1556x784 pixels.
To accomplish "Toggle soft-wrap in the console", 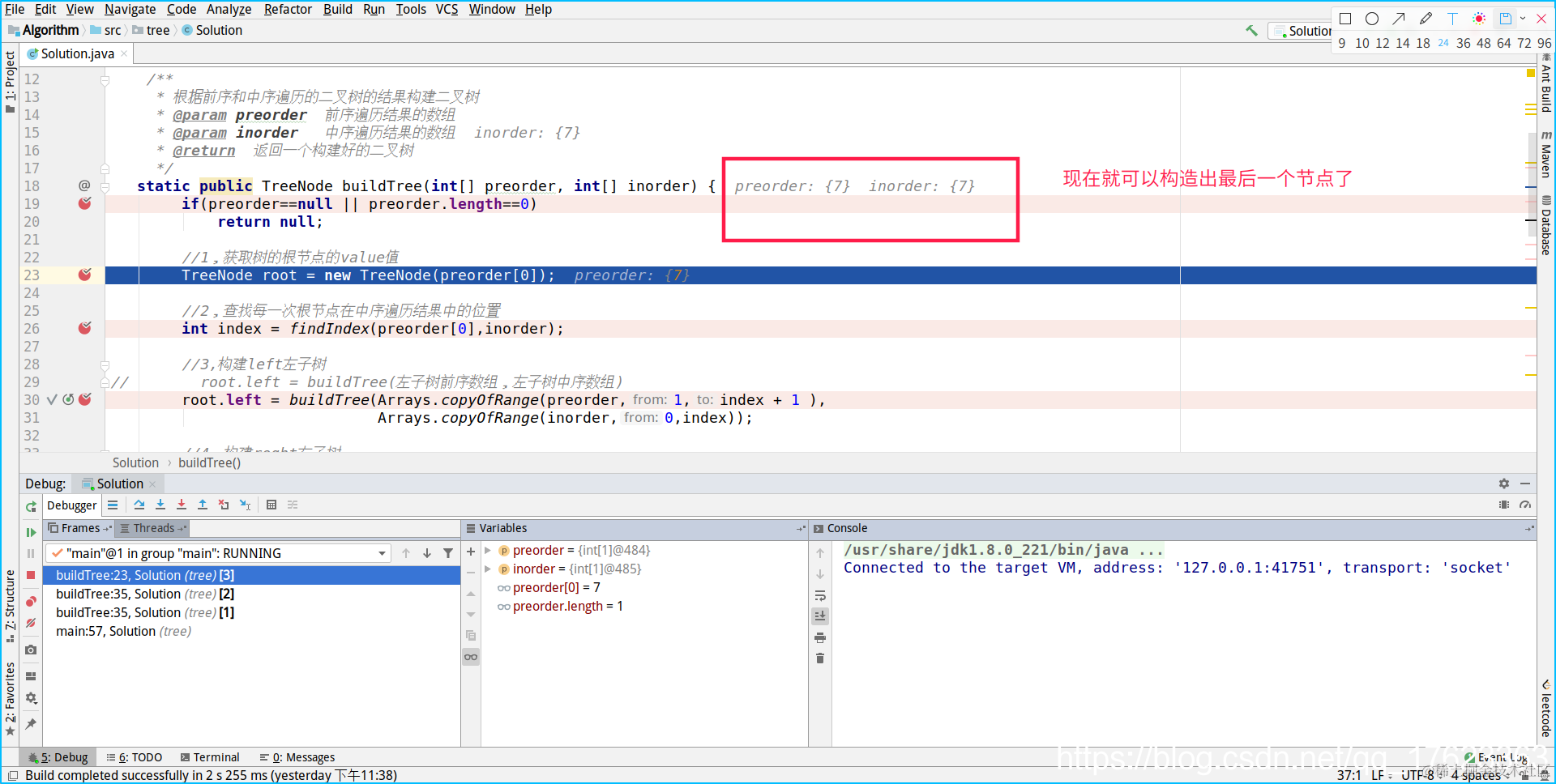I will [820, 595].
